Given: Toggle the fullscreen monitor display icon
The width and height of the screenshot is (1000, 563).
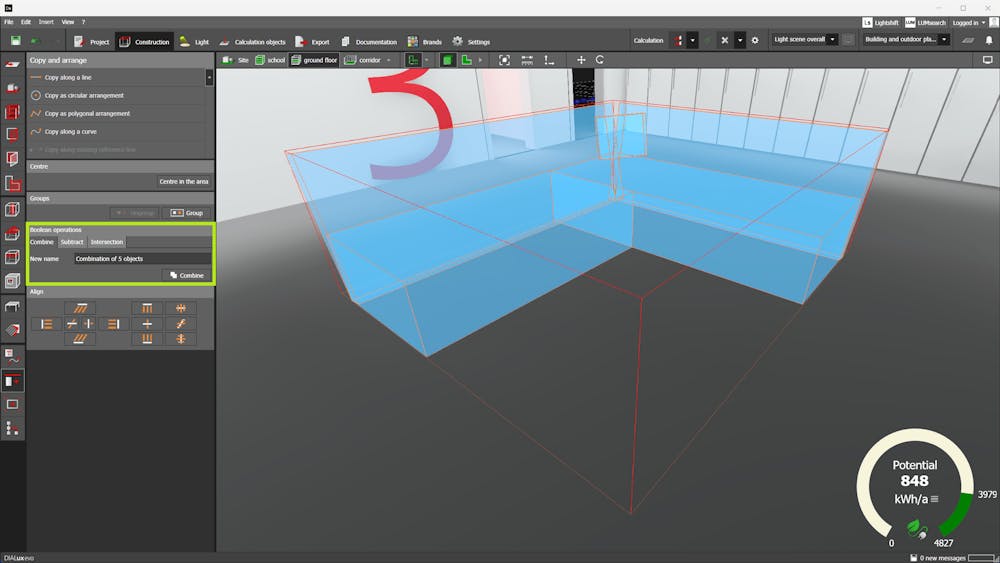Looking at the screenshot, I should pos(988,60).
